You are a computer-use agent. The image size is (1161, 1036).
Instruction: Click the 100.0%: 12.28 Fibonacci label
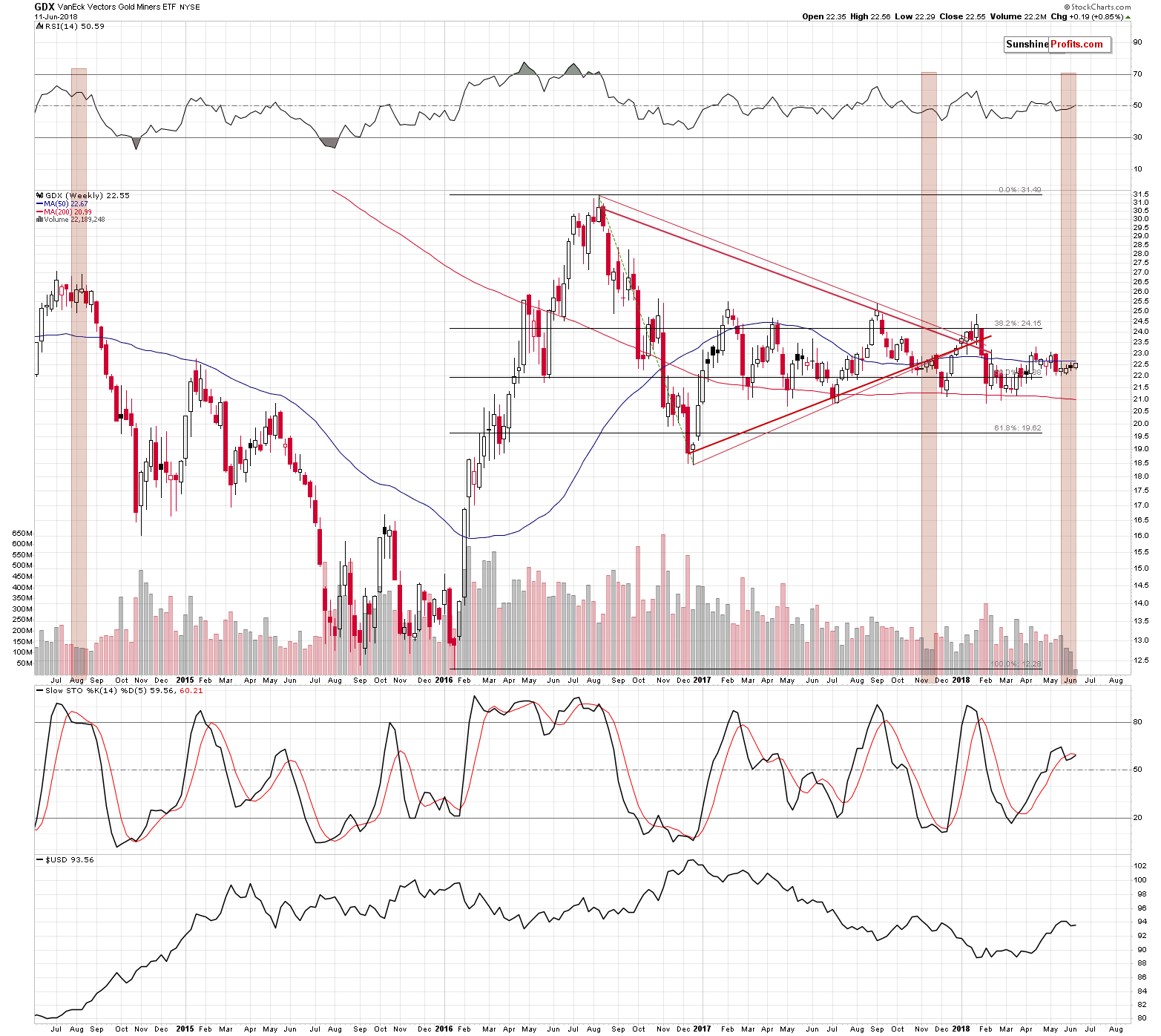(1016, 663)
